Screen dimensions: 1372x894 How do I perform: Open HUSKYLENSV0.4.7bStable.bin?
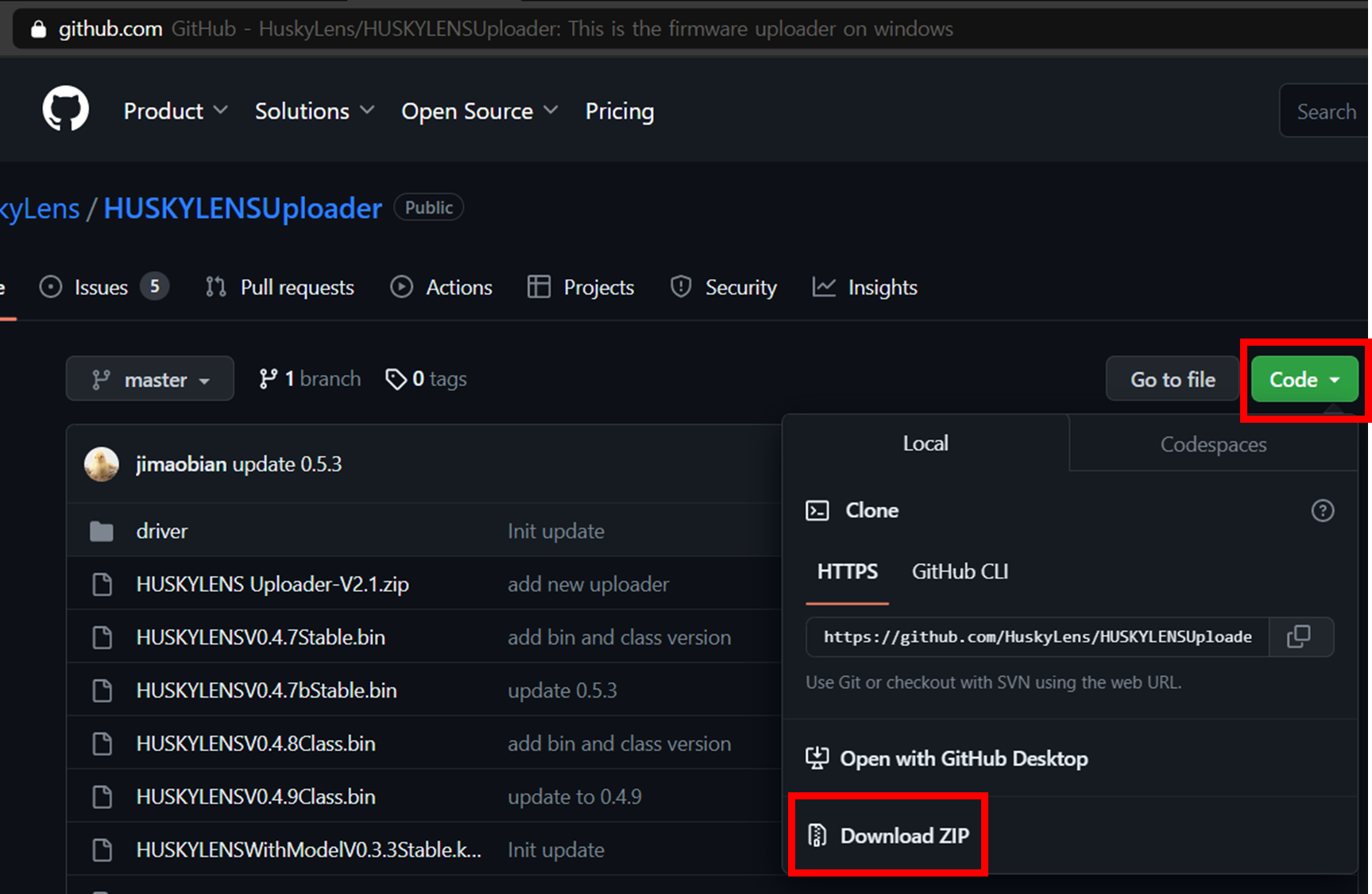coord(266,691)
